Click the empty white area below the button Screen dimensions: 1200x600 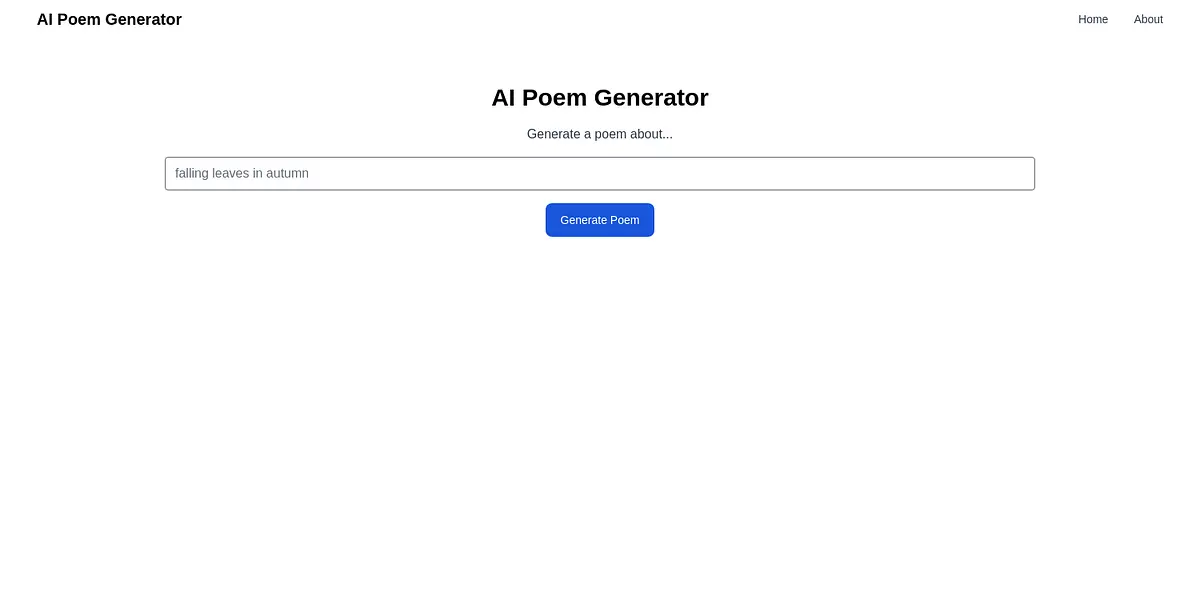600,400
